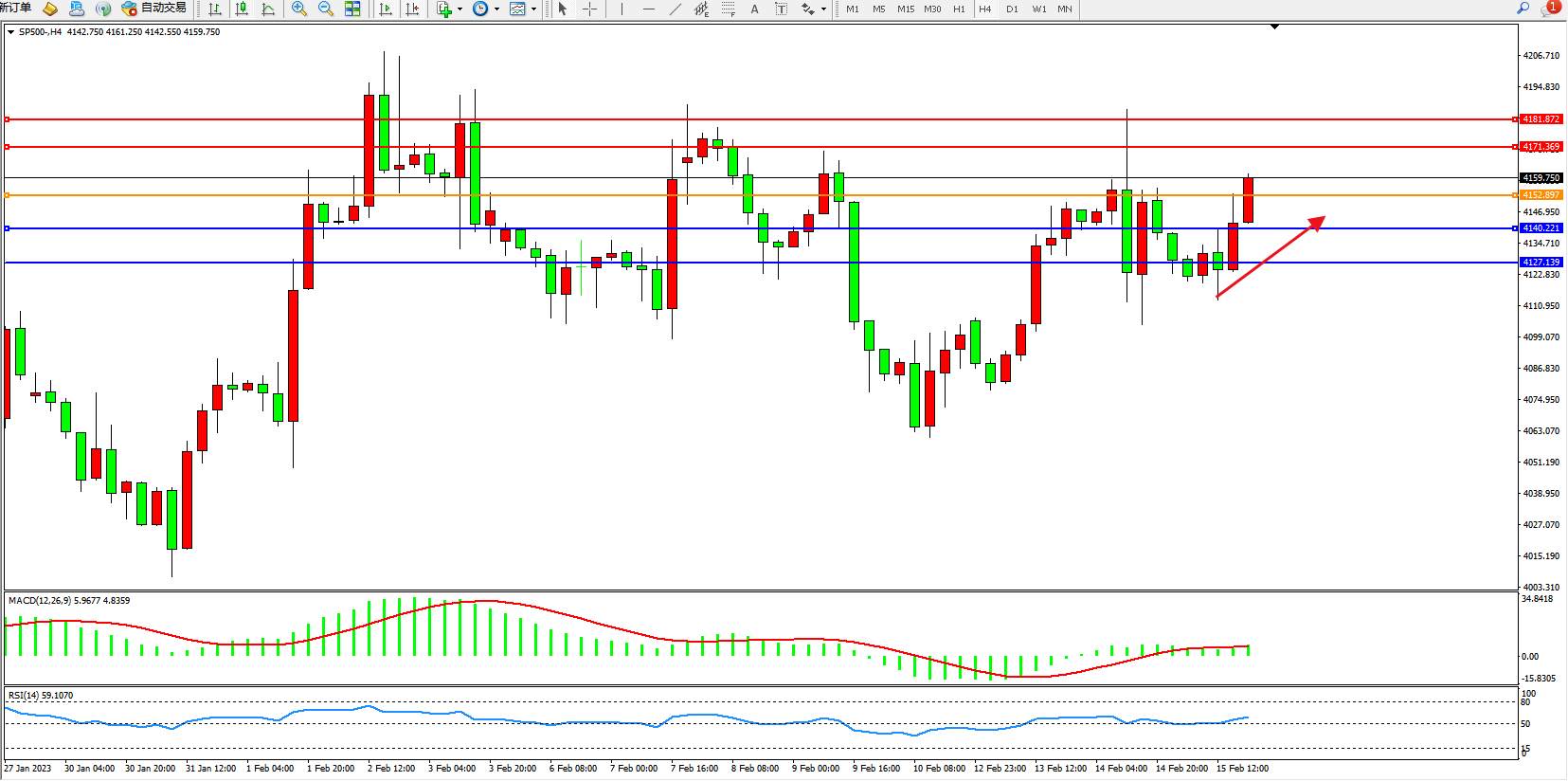The image size is (1568, 781).
Task: Switch to the D1 timeframe
Action: 1012,9
